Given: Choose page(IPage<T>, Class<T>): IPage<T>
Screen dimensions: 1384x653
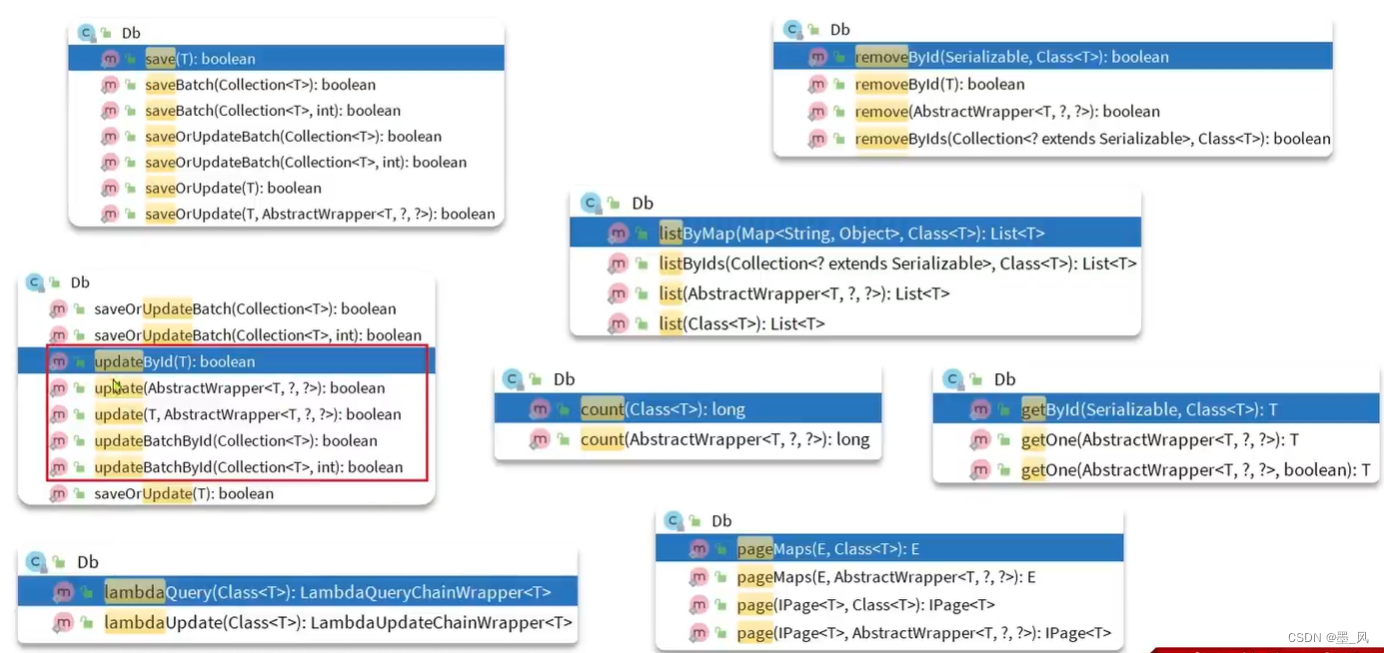Looking at the screenshot, I should pyautogui.click(x=866, y=605).
